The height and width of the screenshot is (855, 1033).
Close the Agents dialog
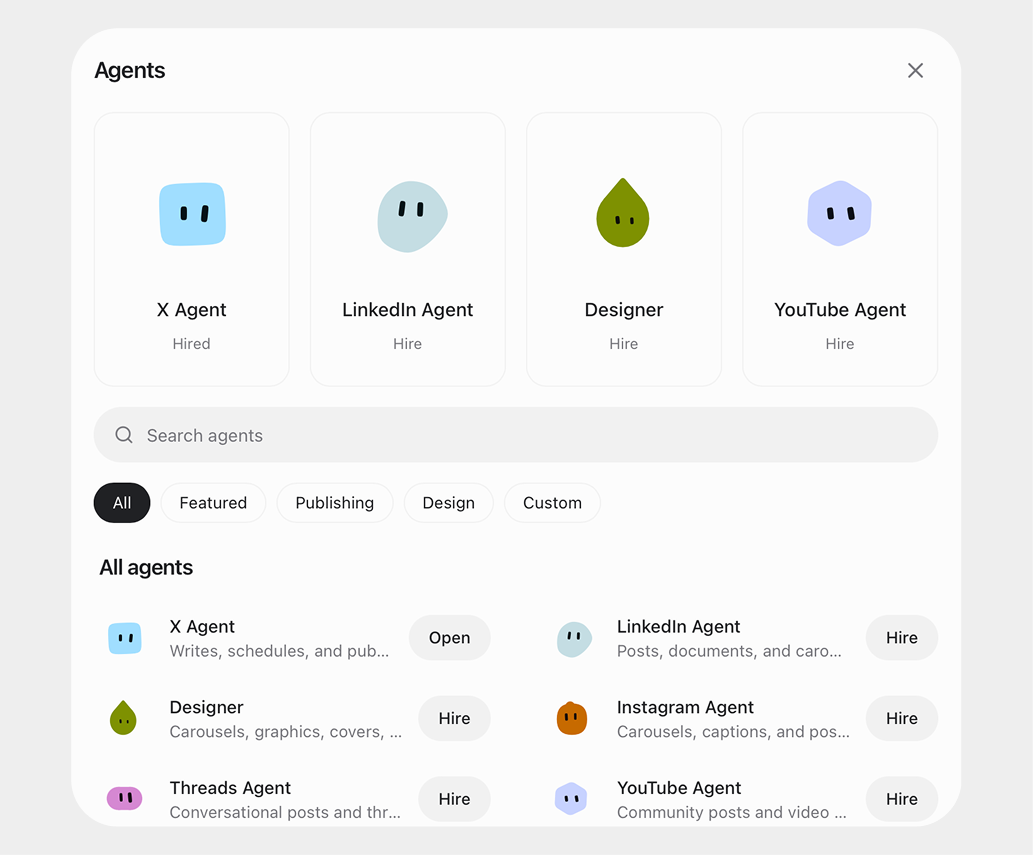(x=915, y=70)
